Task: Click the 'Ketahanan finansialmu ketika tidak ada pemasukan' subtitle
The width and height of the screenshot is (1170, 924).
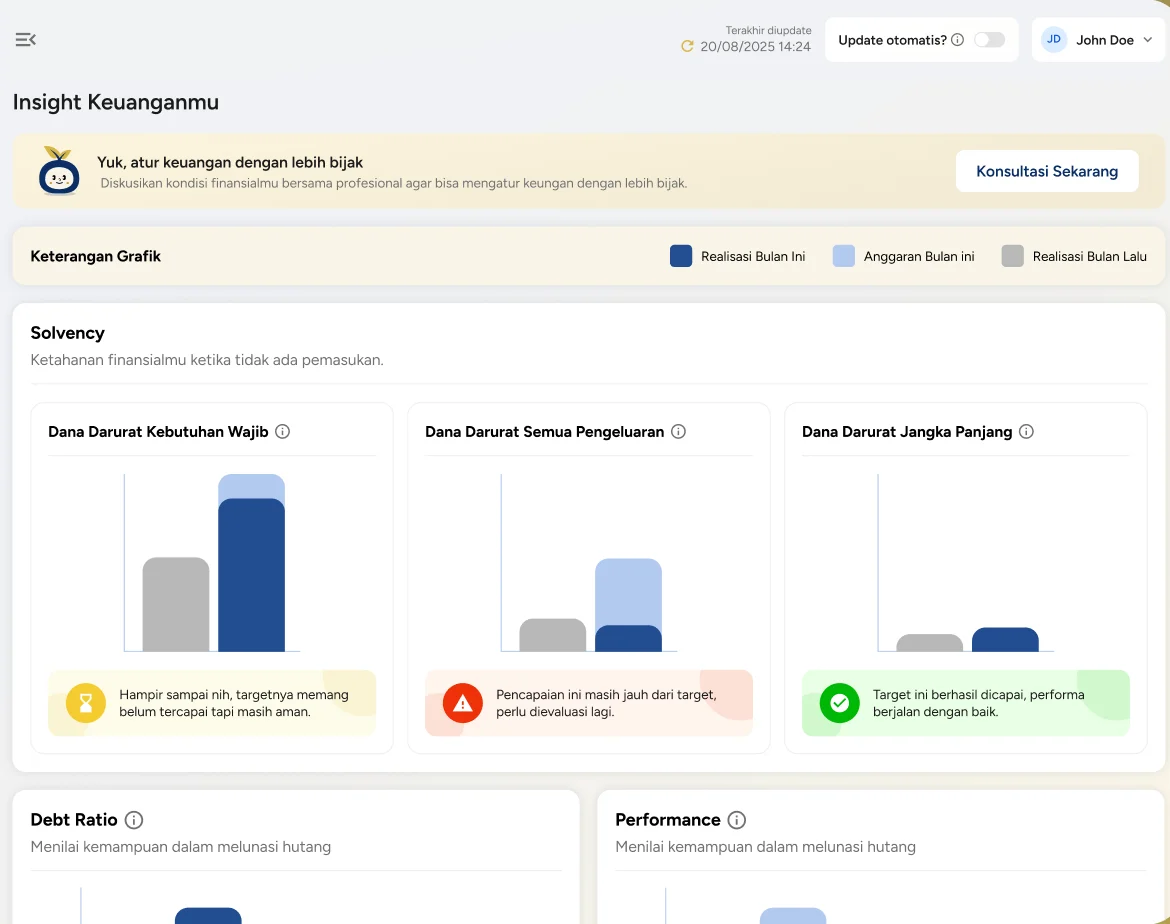Action: click(207, 360)
